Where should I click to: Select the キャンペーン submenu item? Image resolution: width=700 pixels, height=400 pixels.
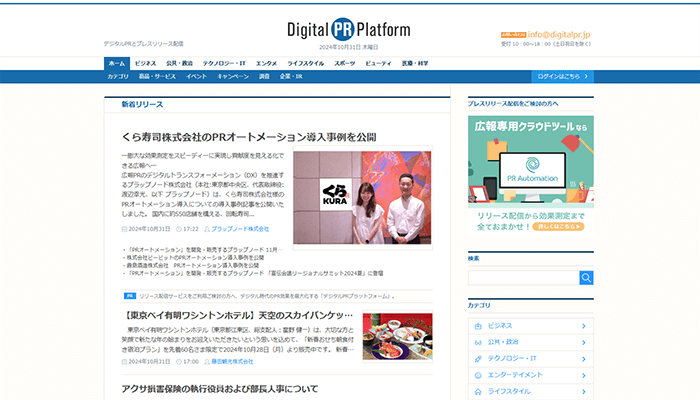coord(233,76)
